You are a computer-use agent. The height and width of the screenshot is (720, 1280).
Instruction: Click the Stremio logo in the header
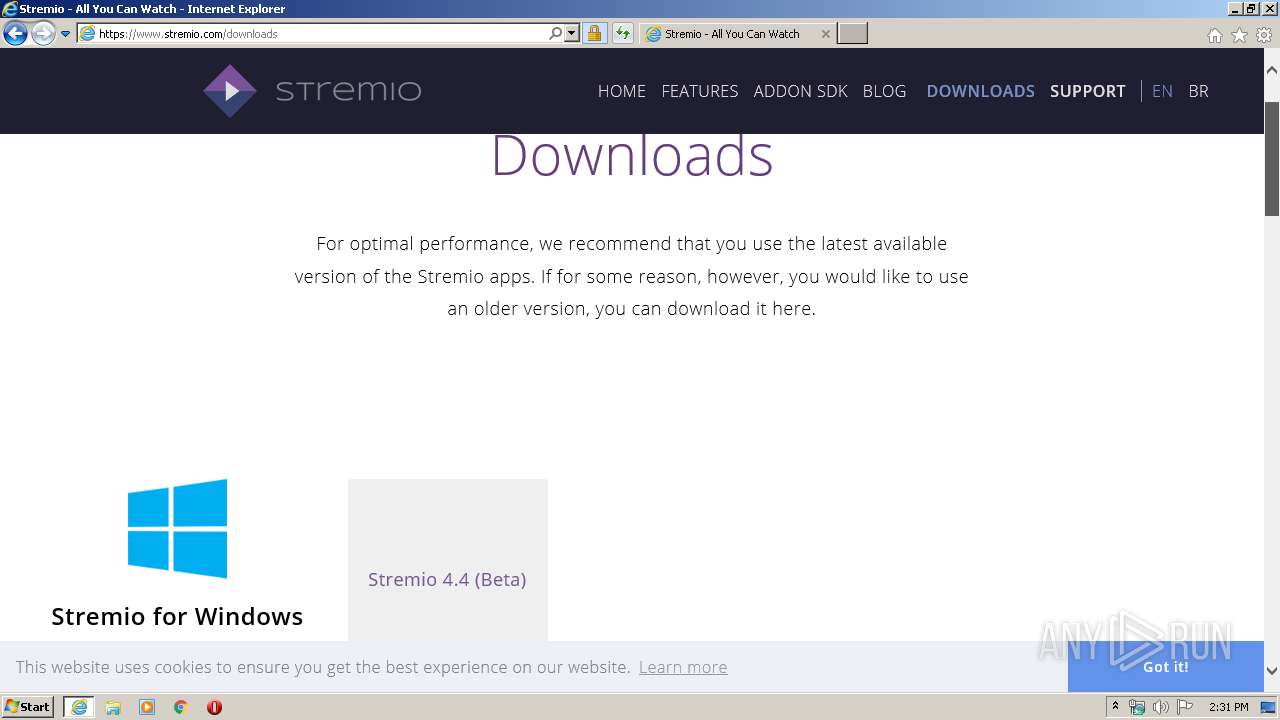[312, 91]
